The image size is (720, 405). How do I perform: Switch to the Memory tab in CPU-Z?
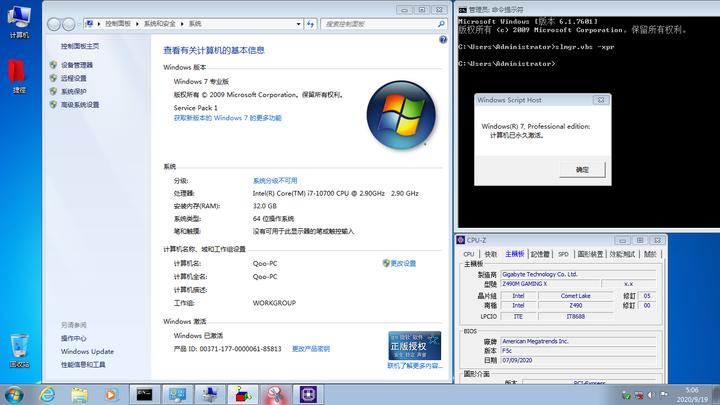(540, 254)
